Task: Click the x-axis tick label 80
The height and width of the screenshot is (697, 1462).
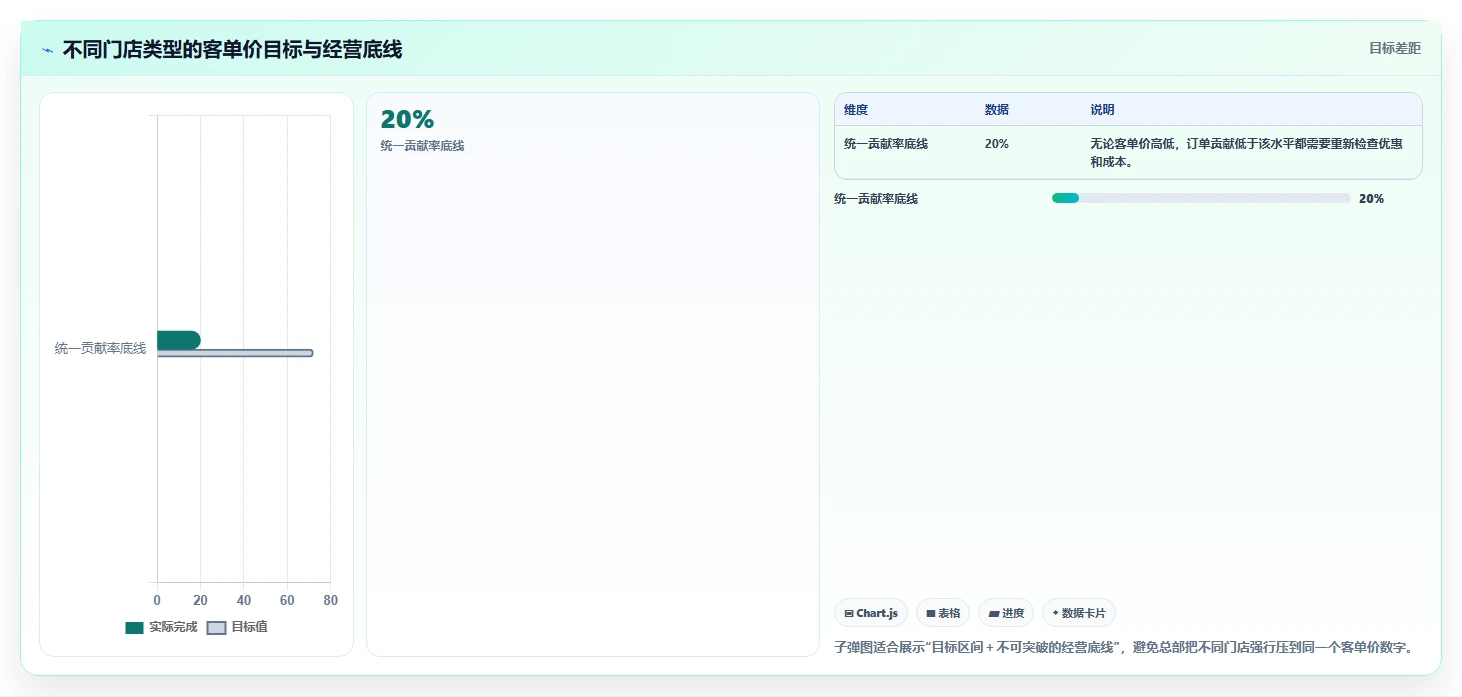Action: [x=331, y=601]
